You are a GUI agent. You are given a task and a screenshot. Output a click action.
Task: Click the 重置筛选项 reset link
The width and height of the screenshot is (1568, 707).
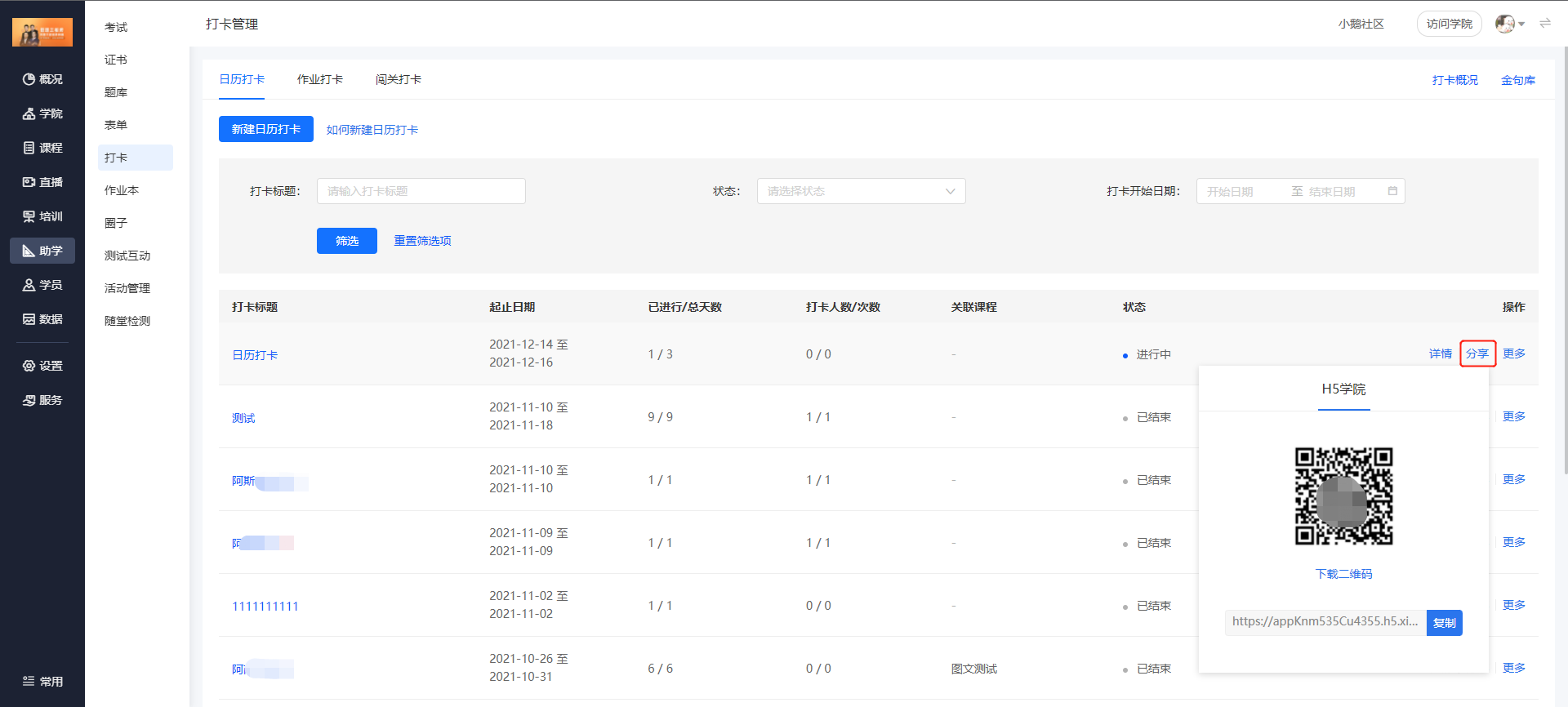422,241
